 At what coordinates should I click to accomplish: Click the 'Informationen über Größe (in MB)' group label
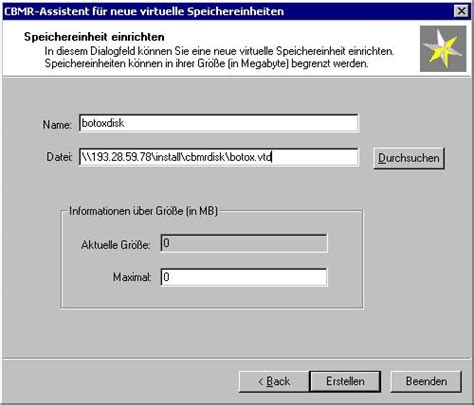click(143, 211)
